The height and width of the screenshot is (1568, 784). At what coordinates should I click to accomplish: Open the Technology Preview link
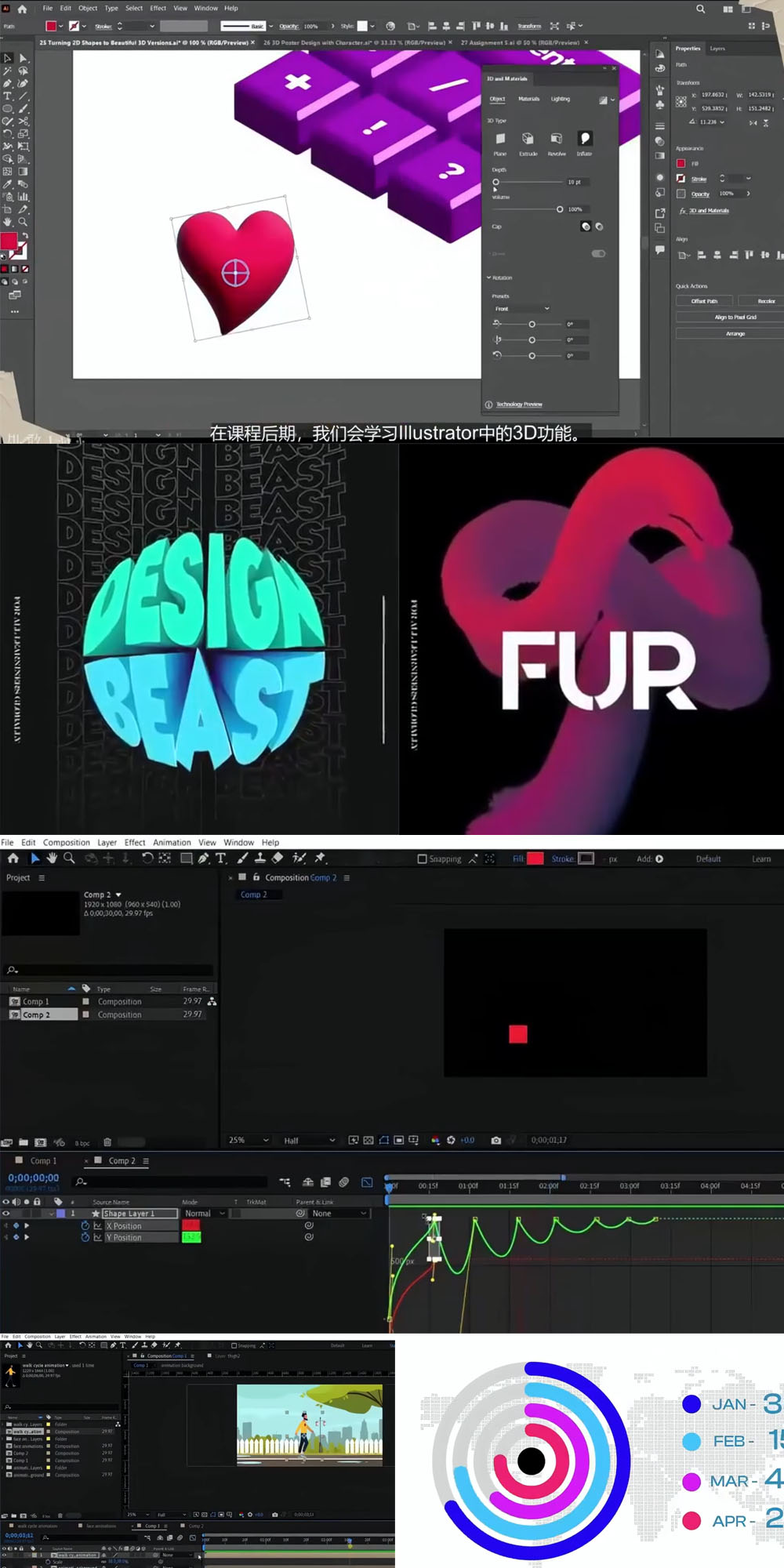click(x=519, y=405)
